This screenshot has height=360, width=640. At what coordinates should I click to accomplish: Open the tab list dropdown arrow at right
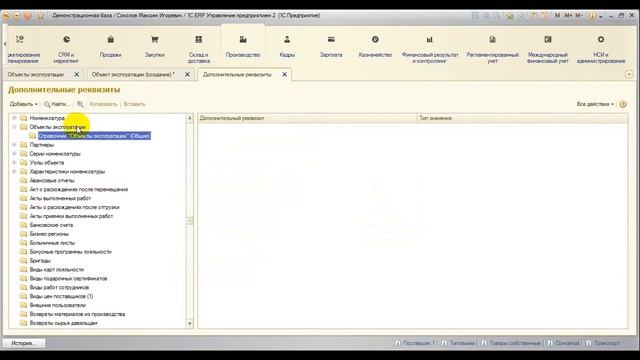point(629,74)
